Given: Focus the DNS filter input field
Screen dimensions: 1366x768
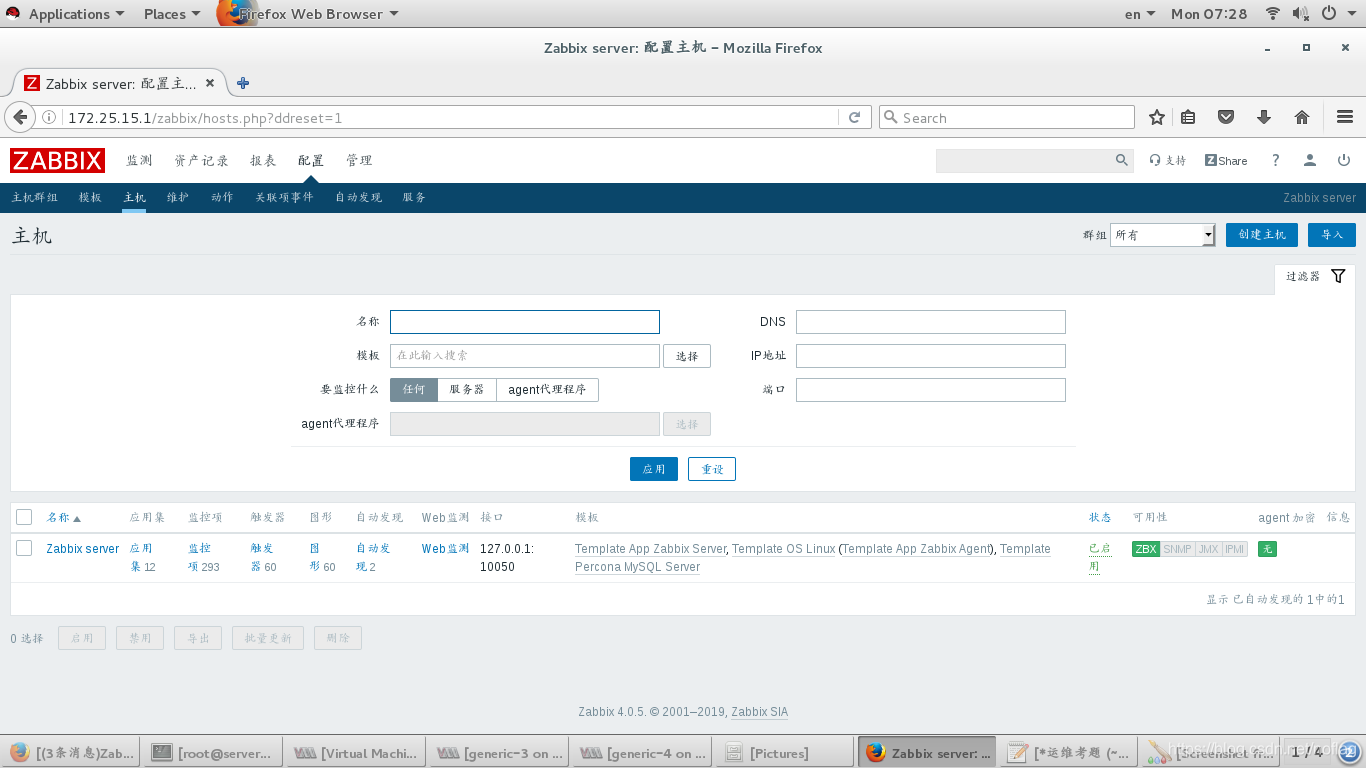Looking at the screenshot, I should (931, 322).
